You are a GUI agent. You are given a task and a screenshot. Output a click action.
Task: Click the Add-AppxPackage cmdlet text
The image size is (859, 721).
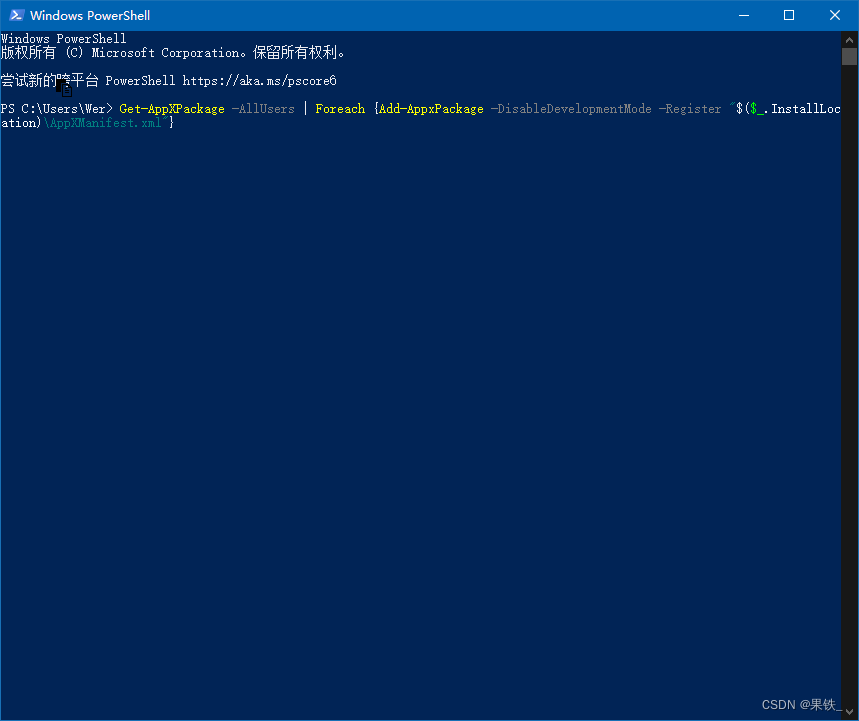click(431, 109)
